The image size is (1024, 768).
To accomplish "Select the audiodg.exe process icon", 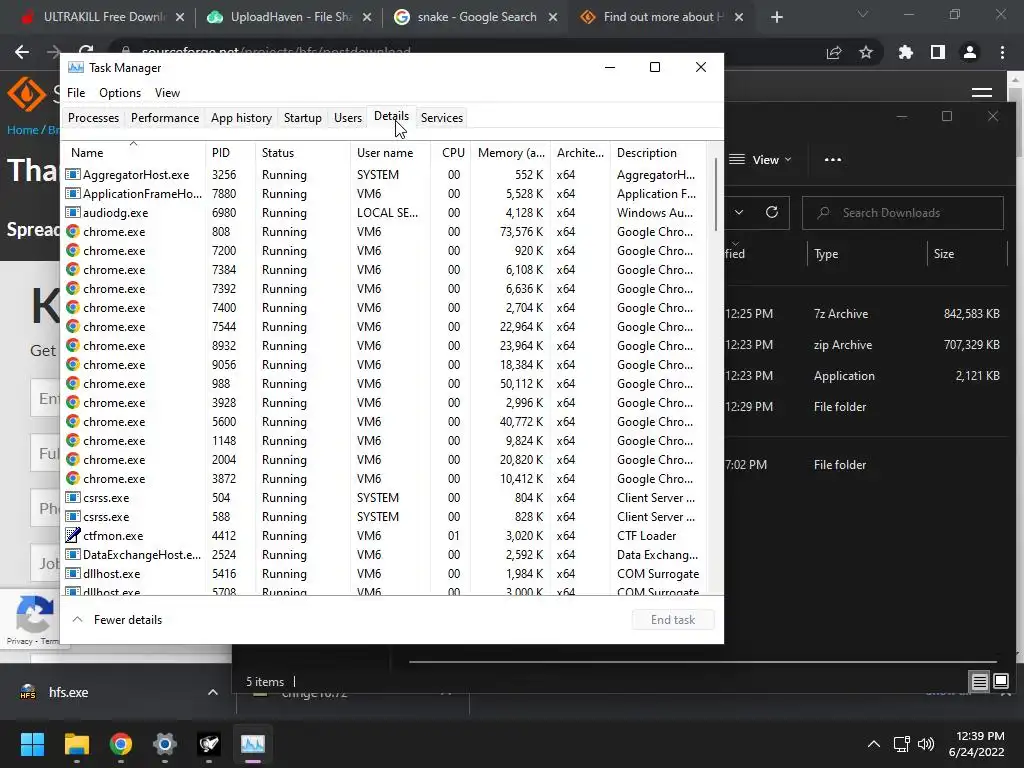I will [x=72, y=212].
